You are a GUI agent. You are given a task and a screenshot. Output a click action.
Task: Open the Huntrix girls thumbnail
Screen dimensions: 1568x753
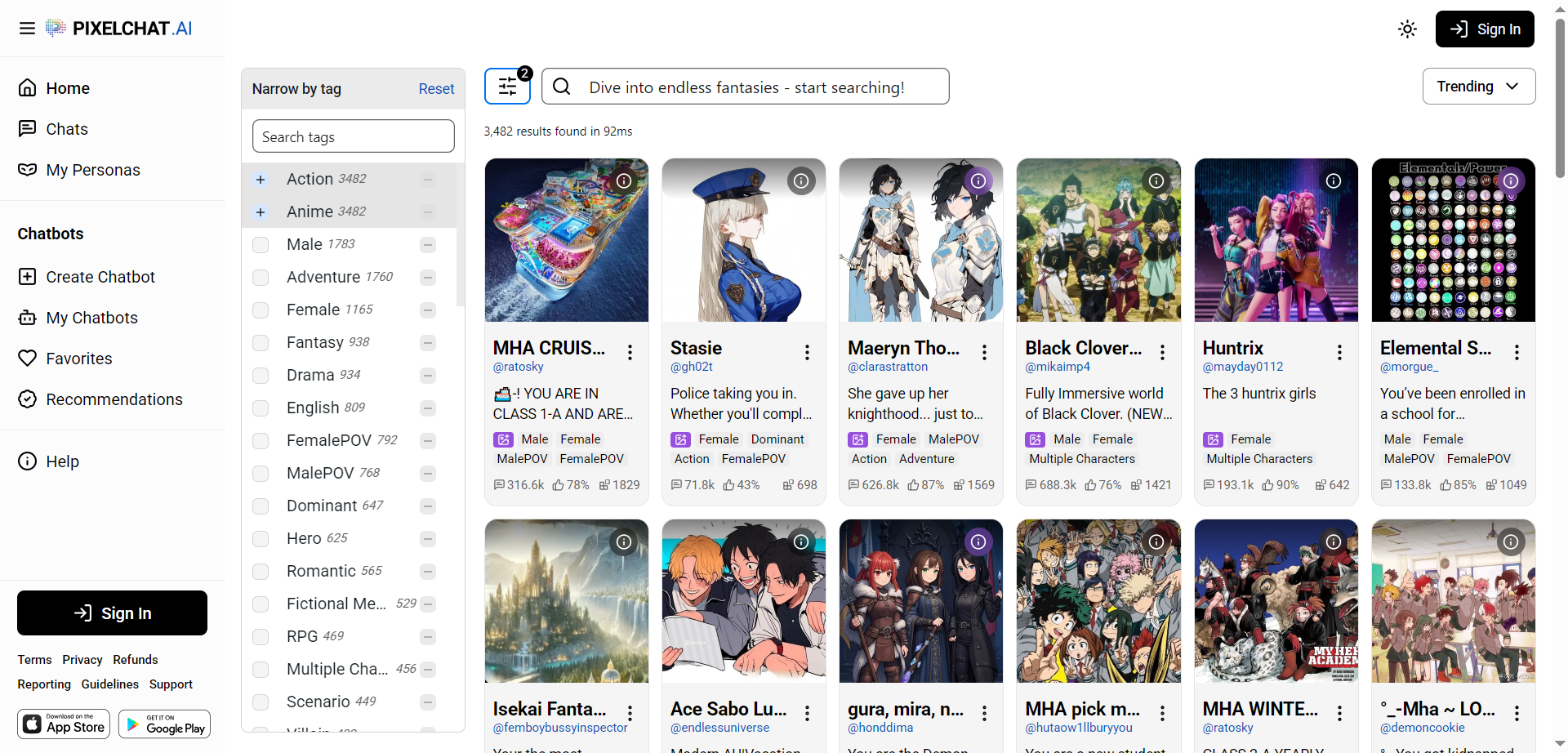pos(1276,240)
